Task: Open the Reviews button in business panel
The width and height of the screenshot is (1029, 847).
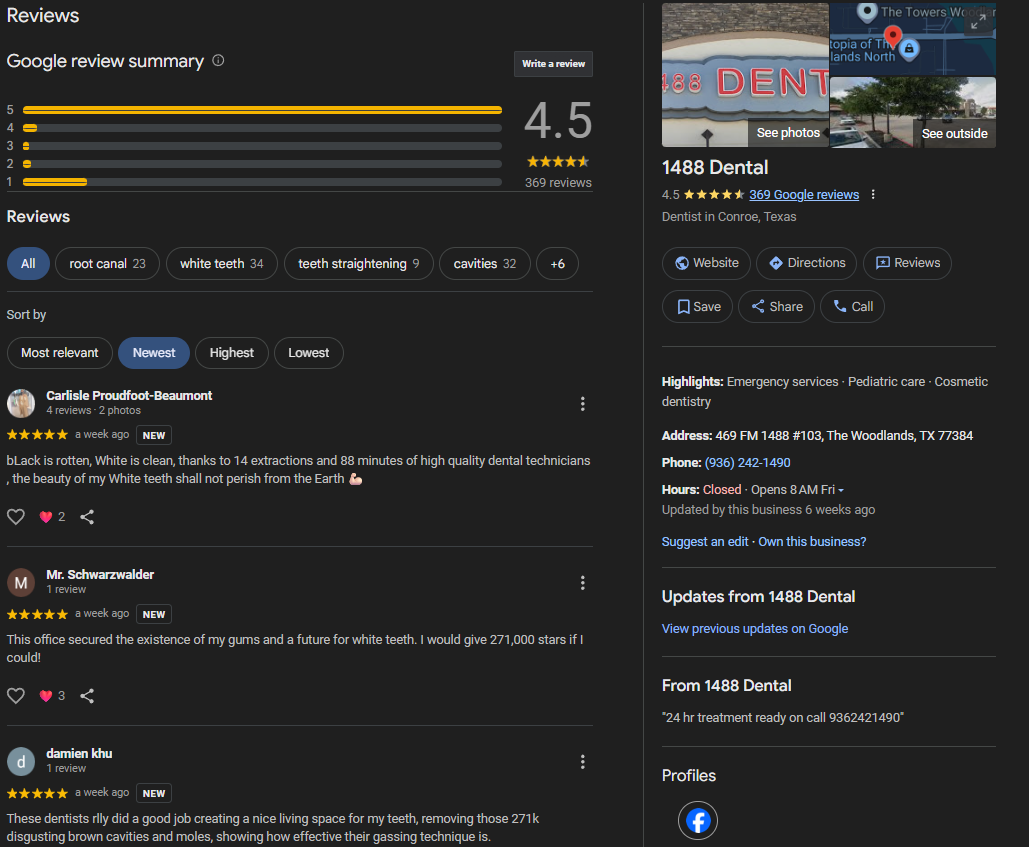Action: [x=908, y=263]
